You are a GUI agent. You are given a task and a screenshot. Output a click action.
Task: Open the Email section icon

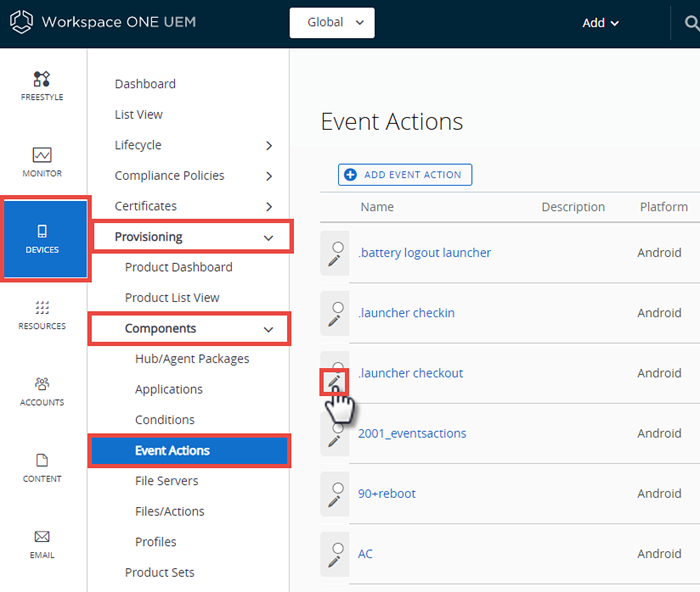[x=42, y=536]
